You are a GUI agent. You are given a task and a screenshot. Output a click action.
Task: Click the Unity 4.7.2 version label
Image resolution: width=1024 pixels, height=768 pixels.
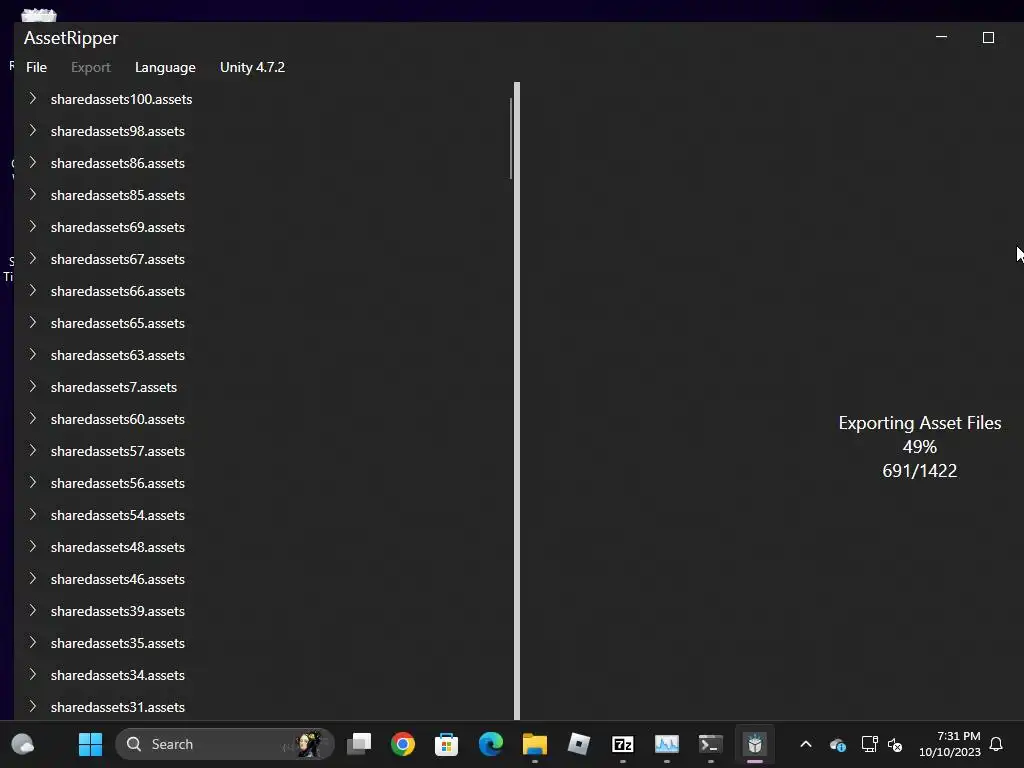(252, 67)
